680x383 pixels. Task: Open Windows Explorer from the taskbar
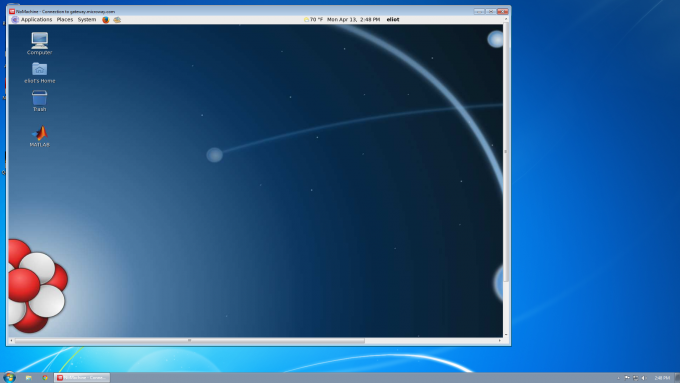tap(29, 378)
